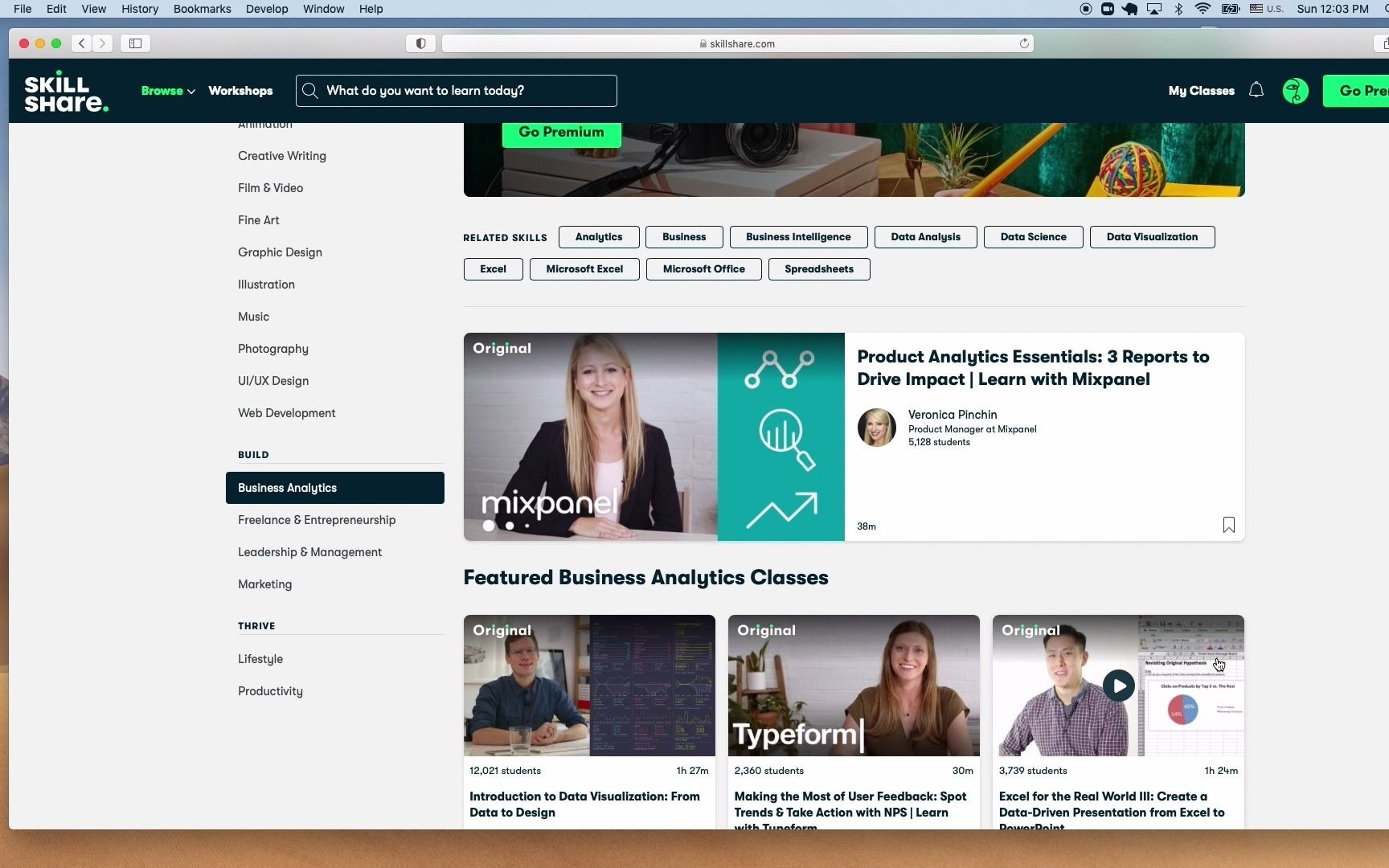The image size is (1389, 868).
Task: Select the Data Science skill tag
Action: (1033, 237)
